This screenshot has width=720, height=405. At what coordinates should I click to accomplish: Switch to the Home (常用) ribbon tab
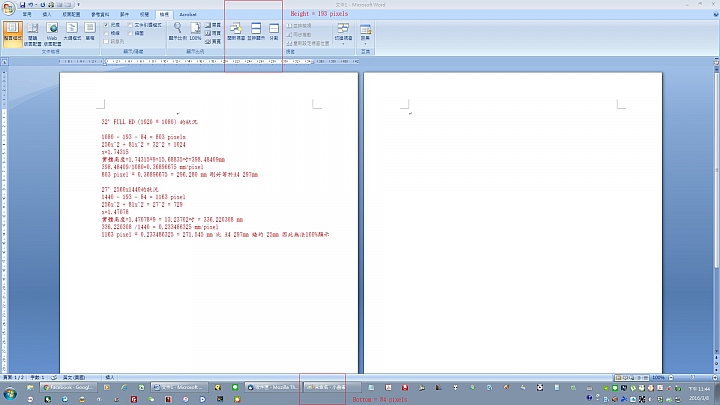point(27,15)
